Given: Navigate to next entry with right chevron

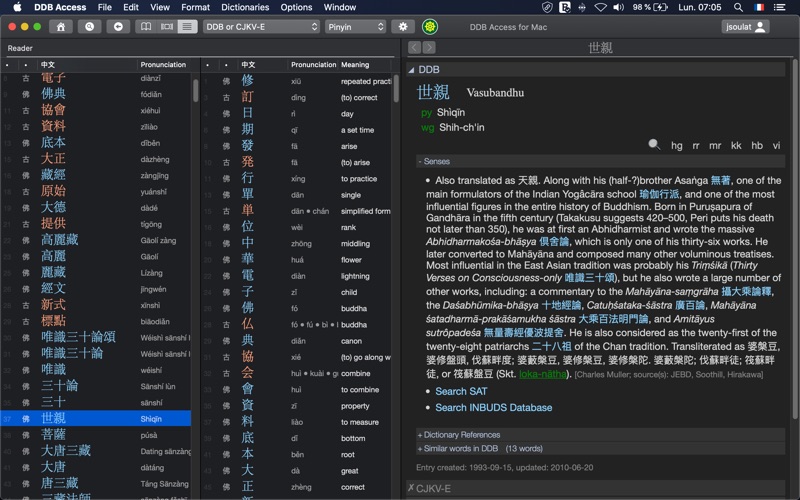Looking at the screenshot, I should (429, 47).
